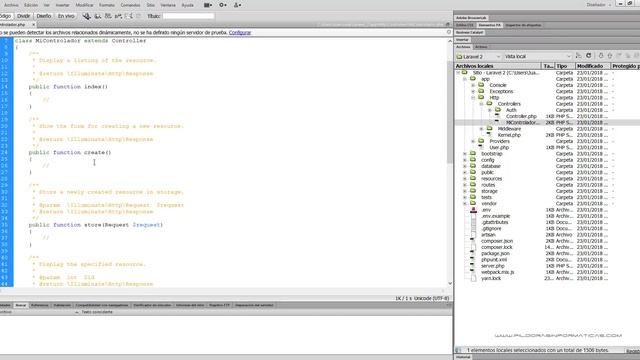Switch to Dividir split view
640x360 pixels.
(x=23, y=16)
